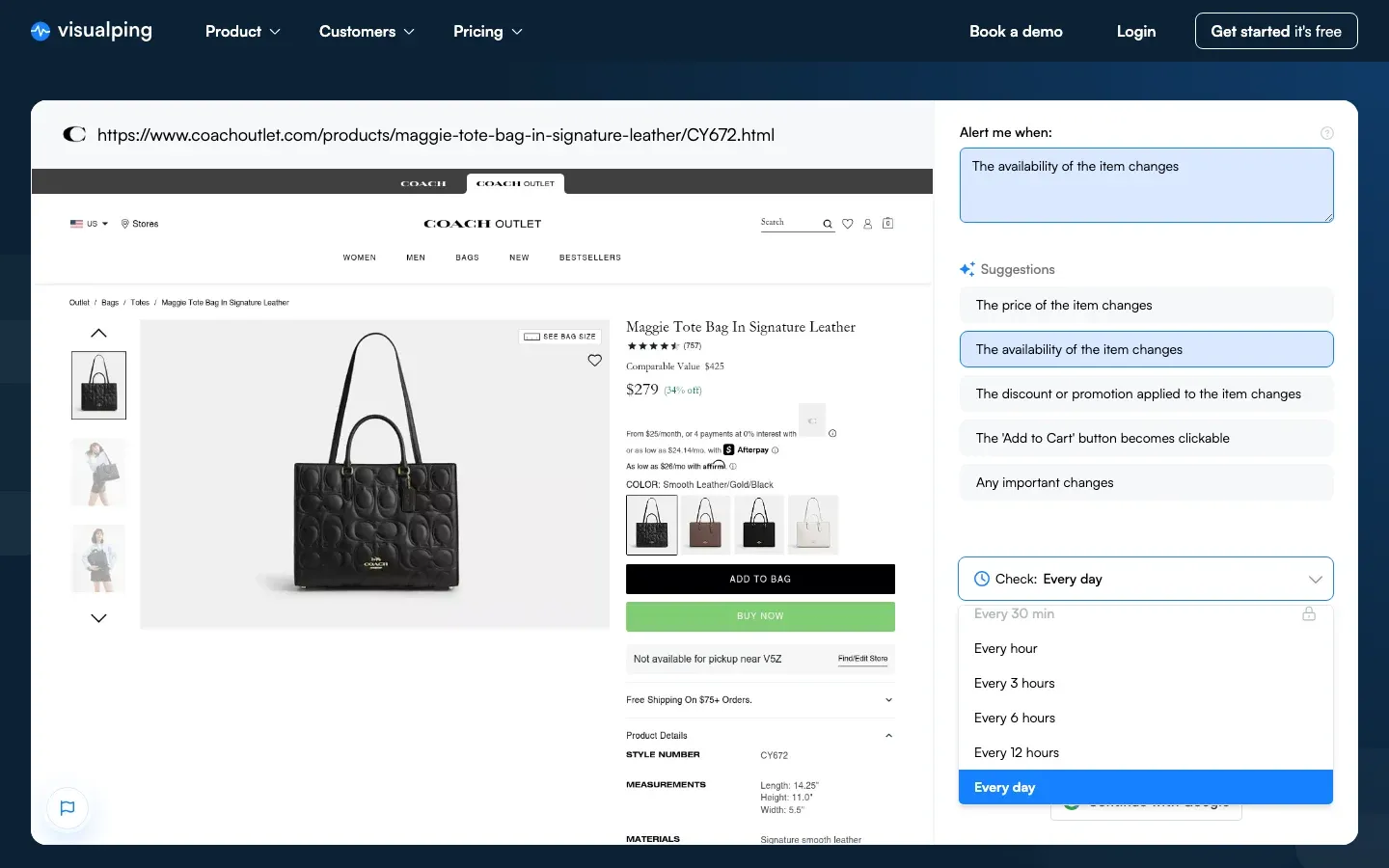Click the lock icon on Every 30 min

[1309, 613]
